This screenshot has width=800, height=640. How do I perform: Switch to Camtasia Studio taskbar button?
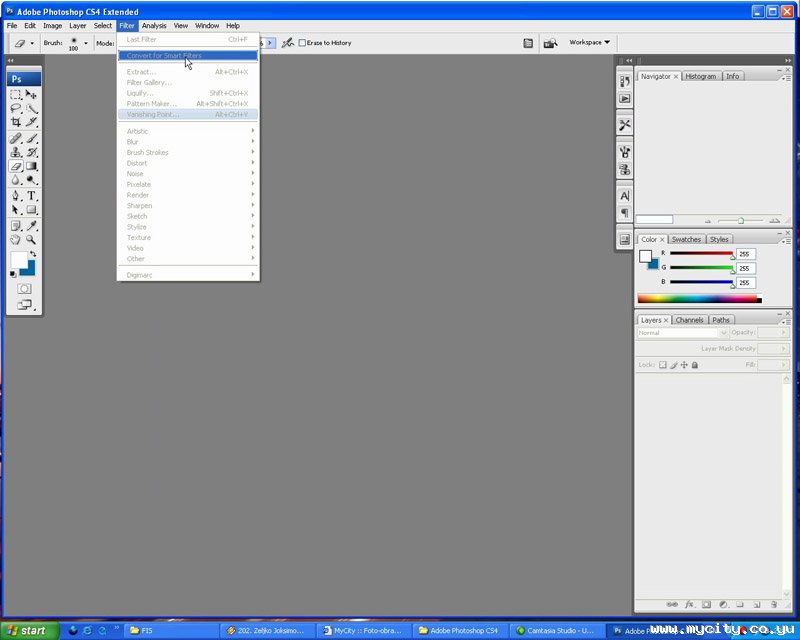[556, 631]
